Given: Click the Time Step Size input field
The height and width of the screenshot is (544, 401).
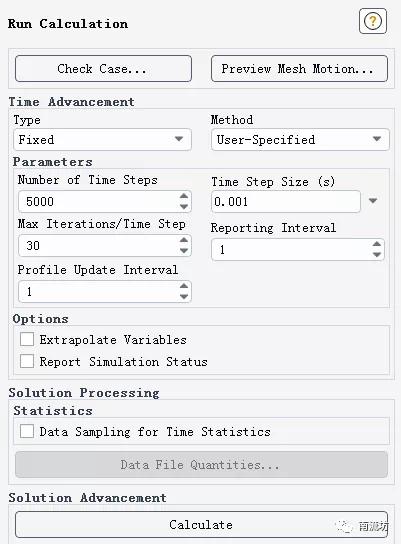Looking at the screenshot, I should click(x=286, y=202).
